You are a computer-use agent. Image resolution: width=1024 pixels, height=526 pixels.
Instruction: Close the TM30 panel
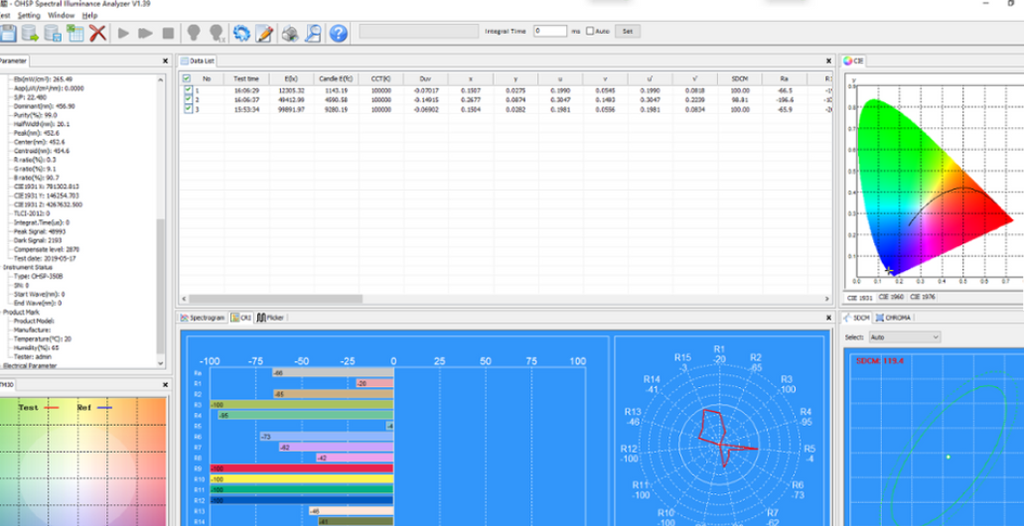click(x=165, y=385)
